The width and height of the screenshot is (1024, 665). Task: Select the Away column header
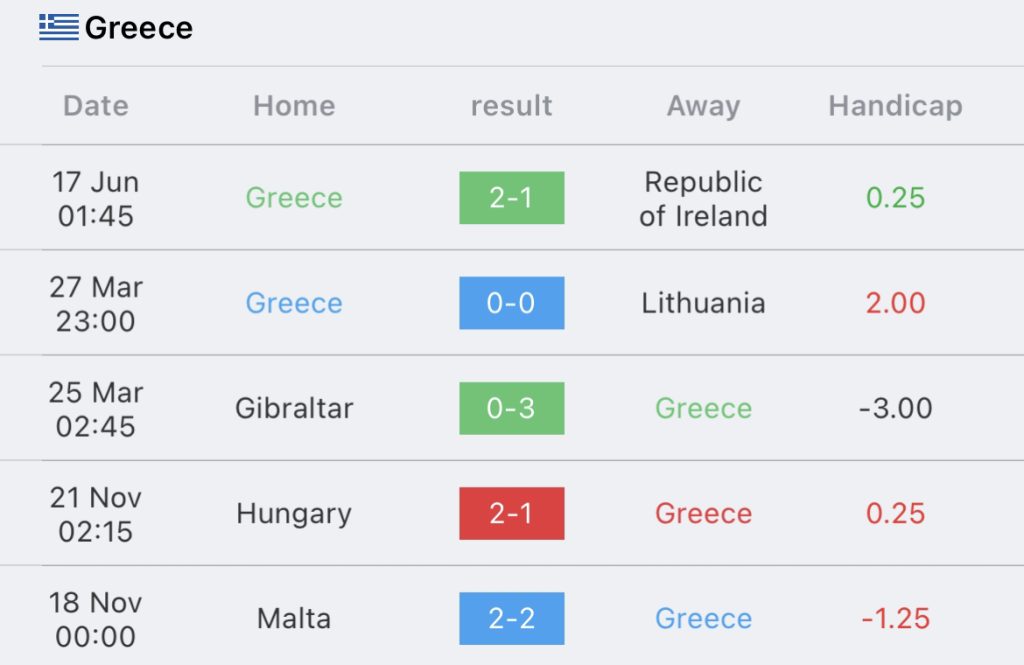[703, 106]
